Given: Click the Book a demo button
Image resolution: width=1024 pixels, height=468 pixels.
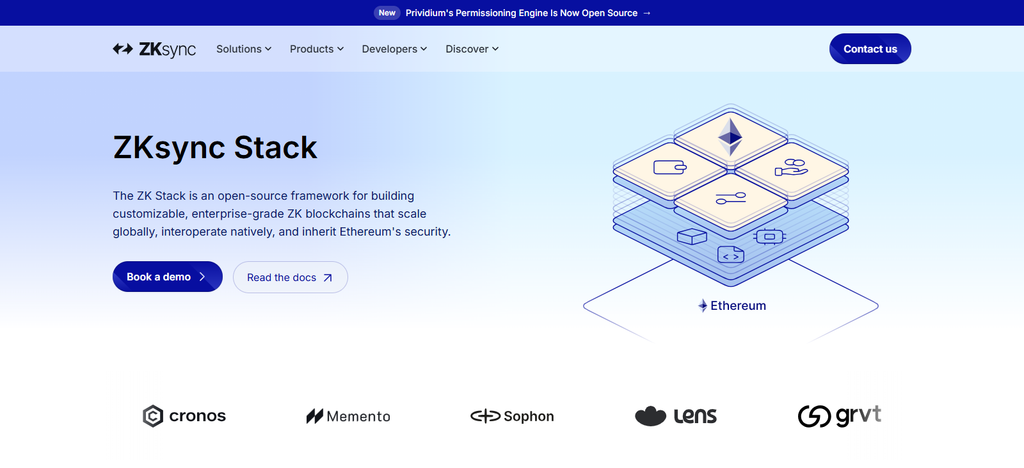Looking at the screenshot, I should [167, 277].
